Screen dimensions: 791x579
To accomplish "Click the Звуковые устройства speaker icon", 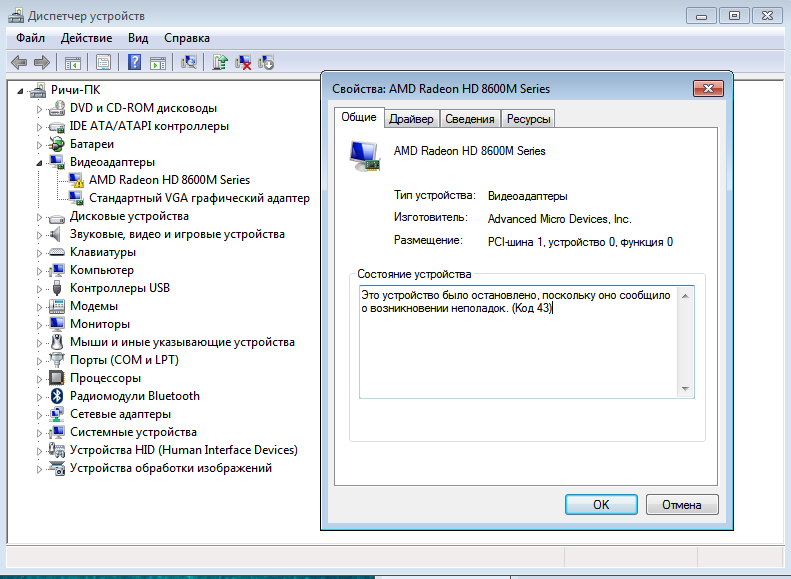I will point(55,234).
